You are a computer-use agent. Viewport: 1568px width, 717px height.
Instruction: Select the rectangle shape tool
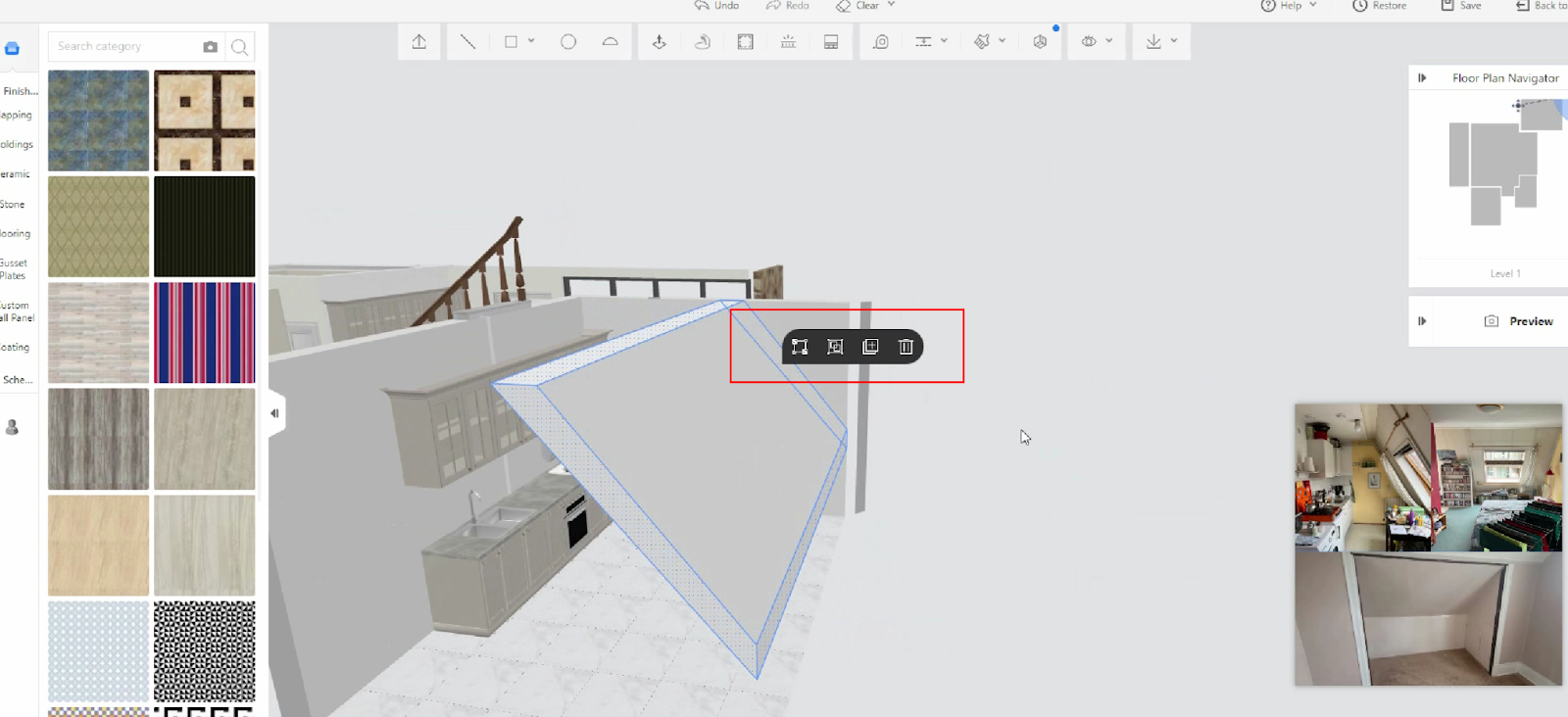tap(511, 42)
